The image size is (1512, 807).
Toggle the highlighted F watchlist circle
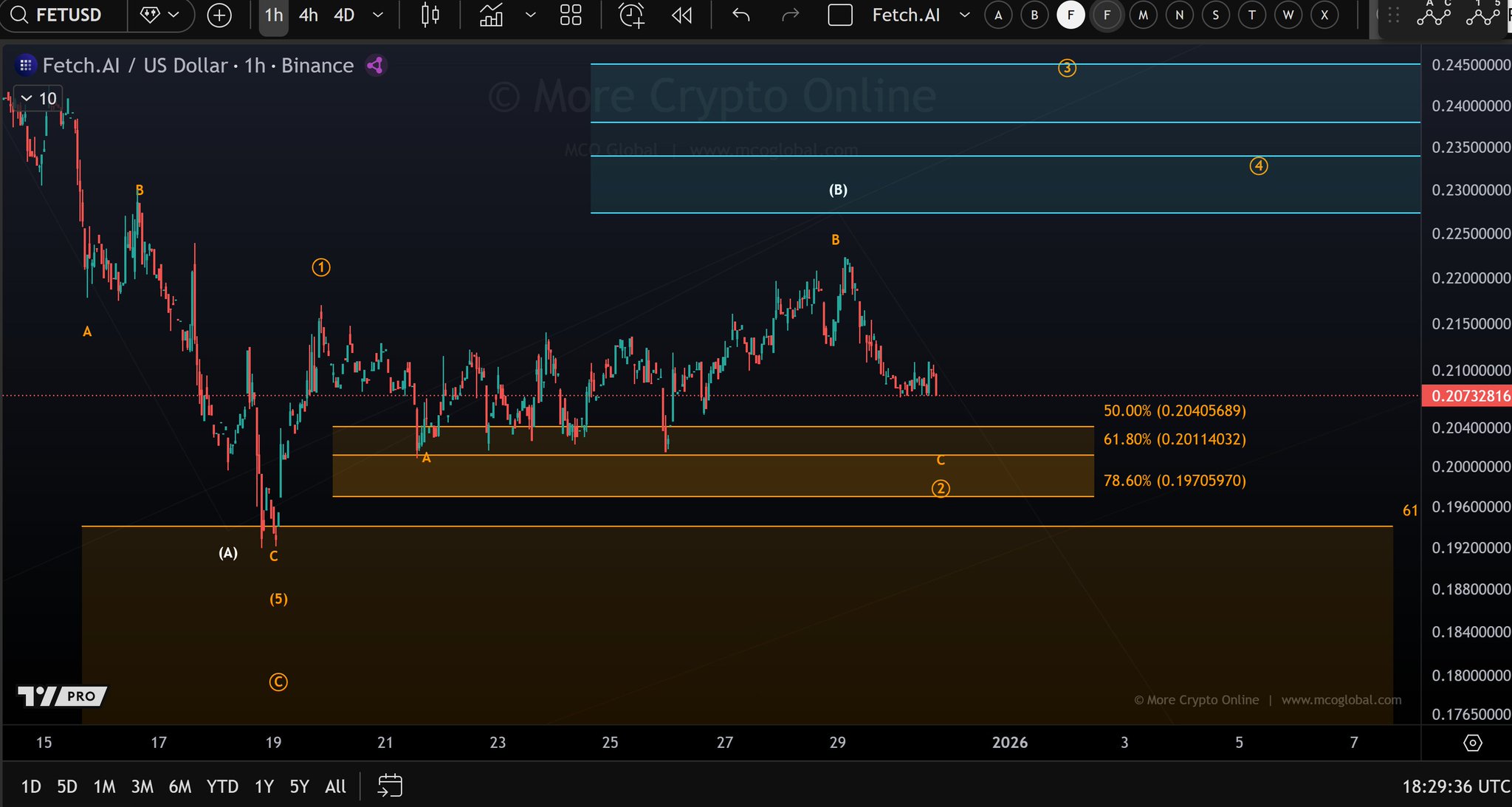tap(1071, 15)
